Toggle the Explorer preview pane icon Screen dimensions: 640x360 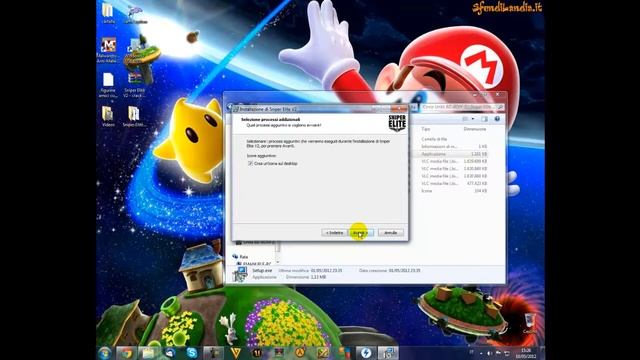[484, 119]
